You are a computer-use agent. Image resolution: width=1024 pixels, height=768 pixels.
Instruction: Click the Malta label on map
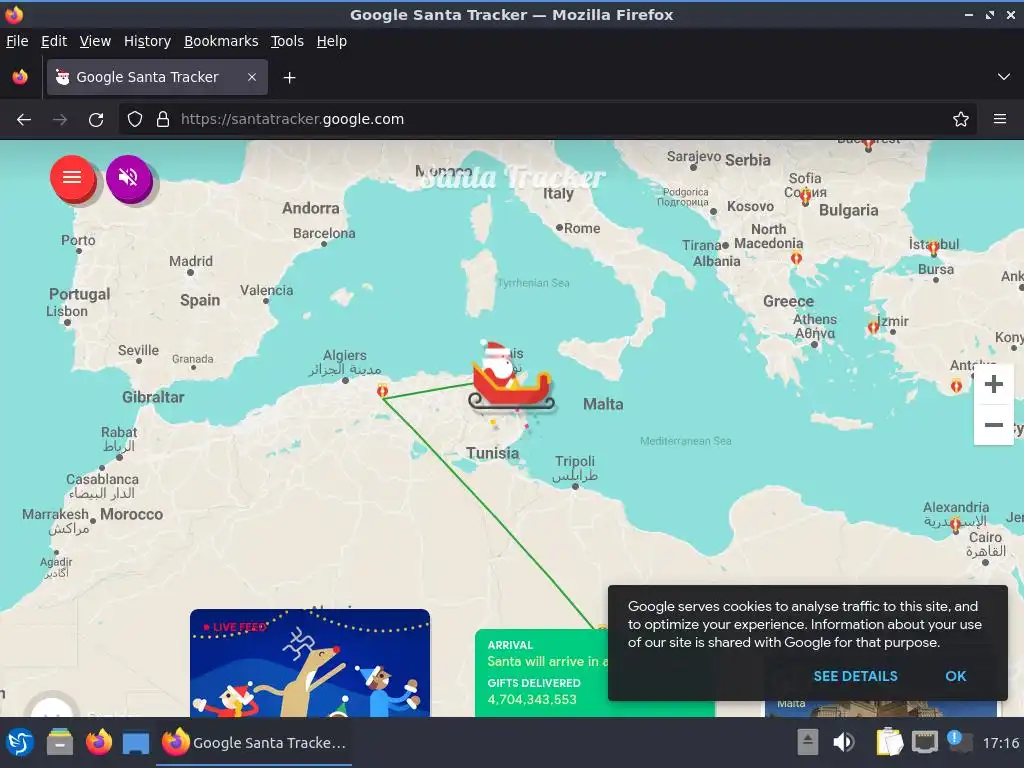603,404
